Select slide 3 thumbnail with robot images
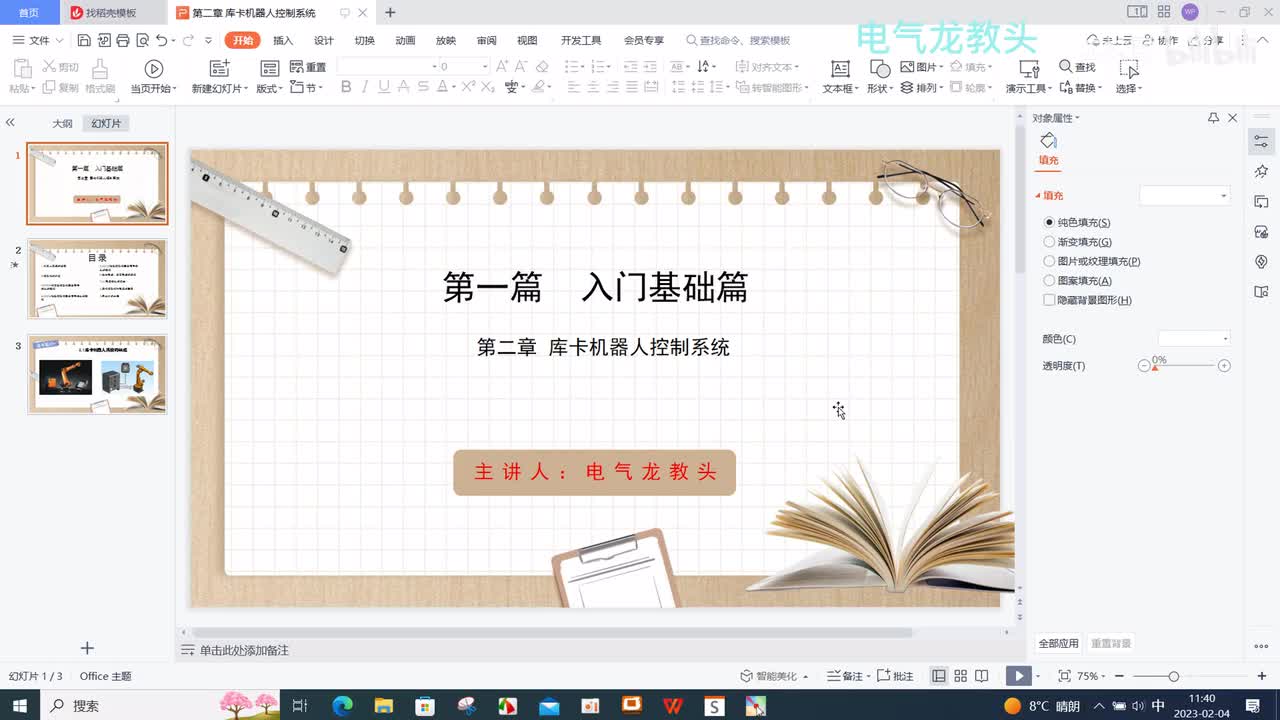This screenshot has height=720, width=1280. [97, 374]
